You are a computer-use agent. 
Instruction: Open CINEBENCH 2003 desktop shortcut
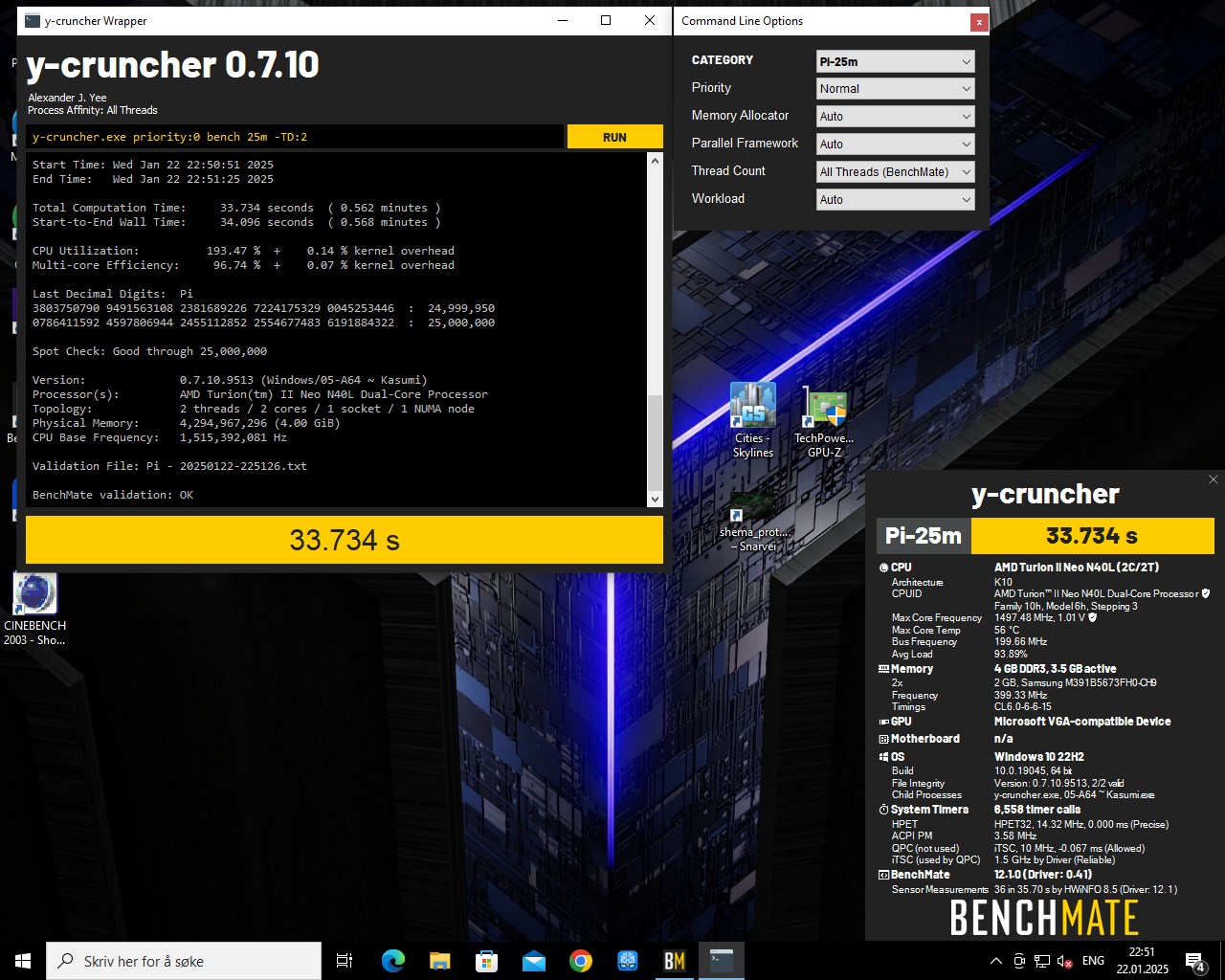point(34,609)
